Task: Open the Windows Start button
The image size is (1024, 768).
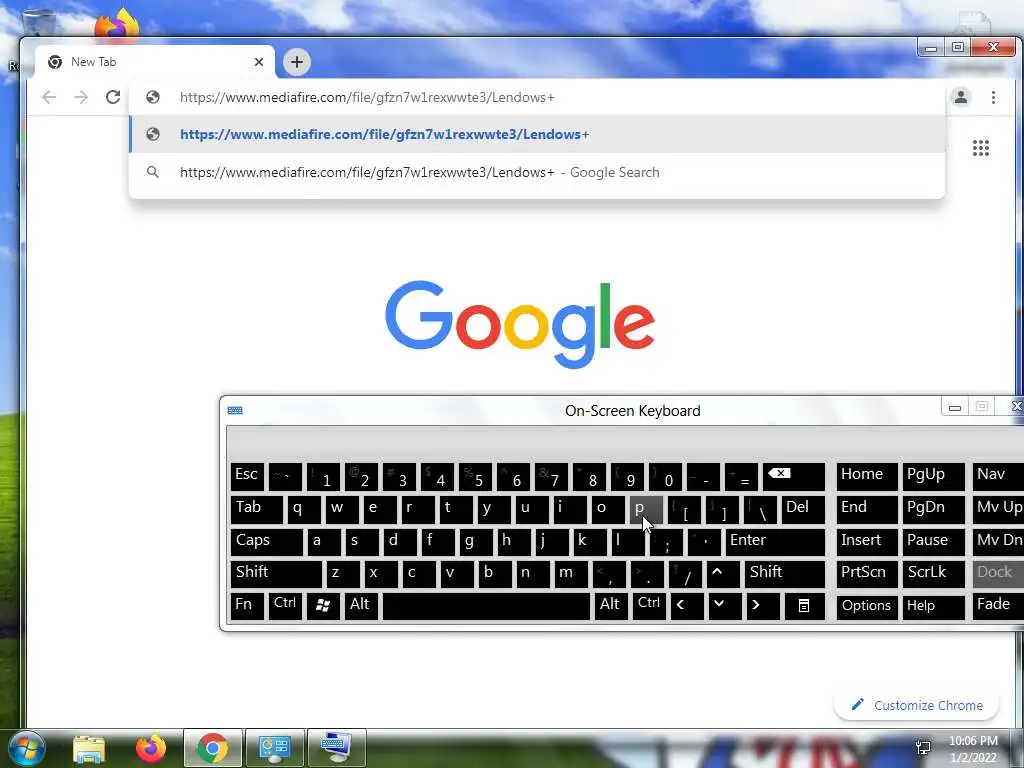Action: click(x=26, y=748)
